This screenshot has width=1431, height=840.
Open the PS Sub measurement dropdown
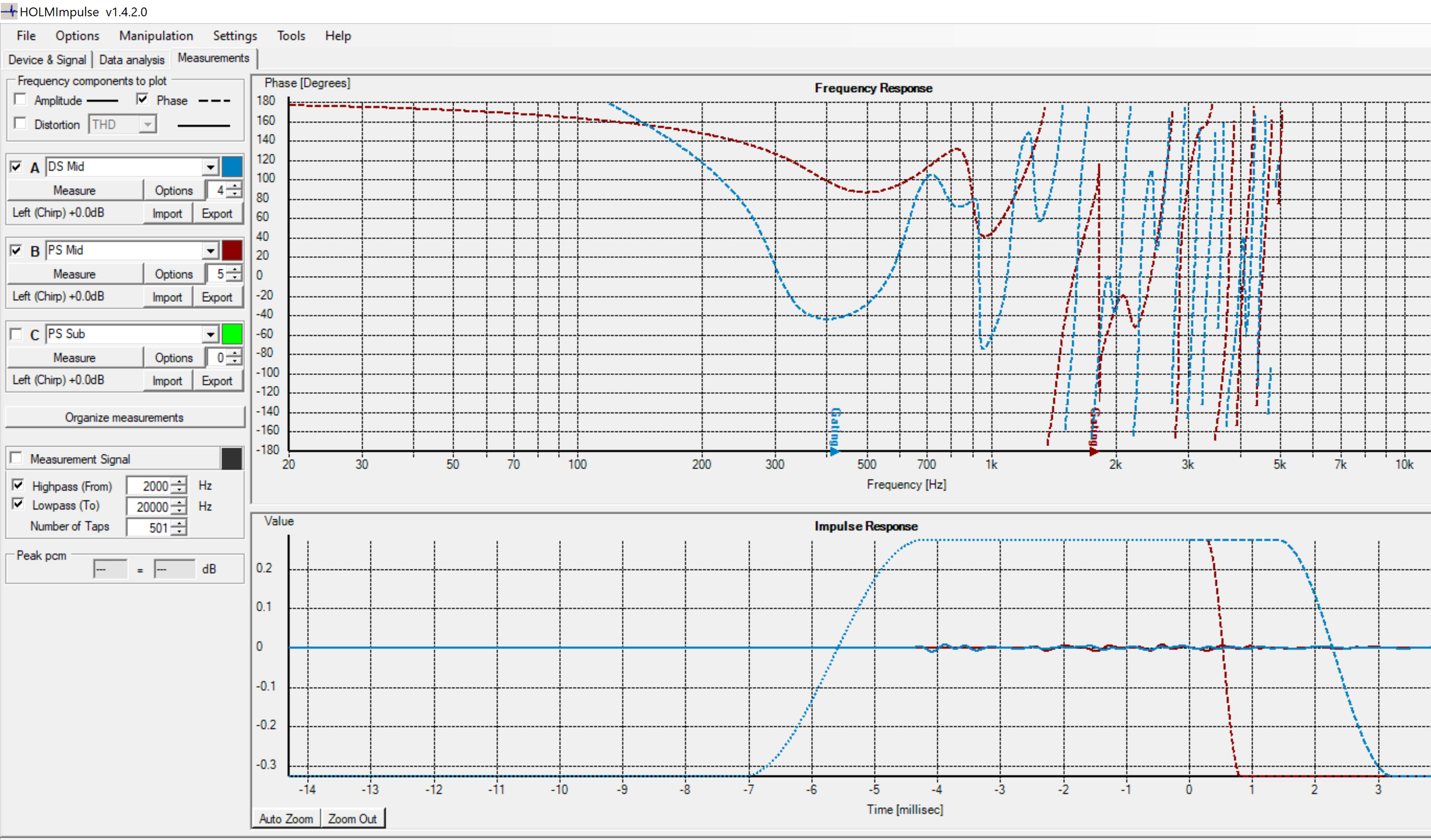coord(211,334)
